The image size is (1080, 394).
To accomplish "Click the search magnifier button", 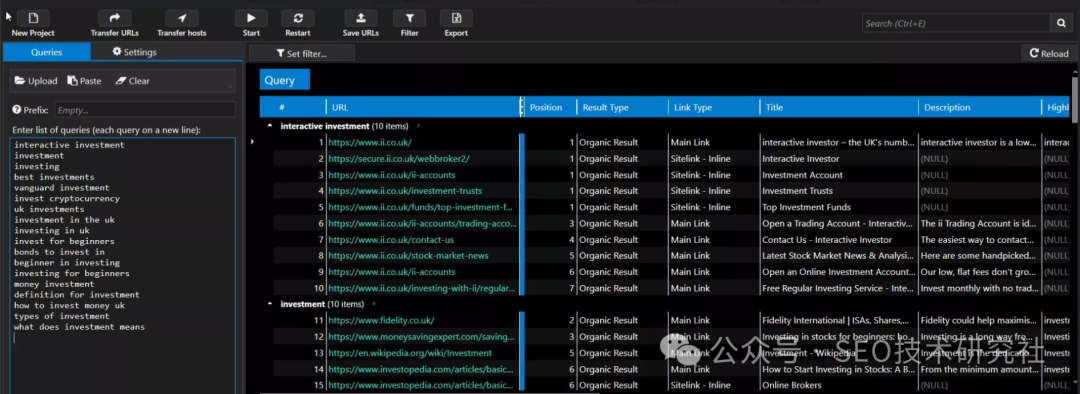I will (x=1061, y=23).
